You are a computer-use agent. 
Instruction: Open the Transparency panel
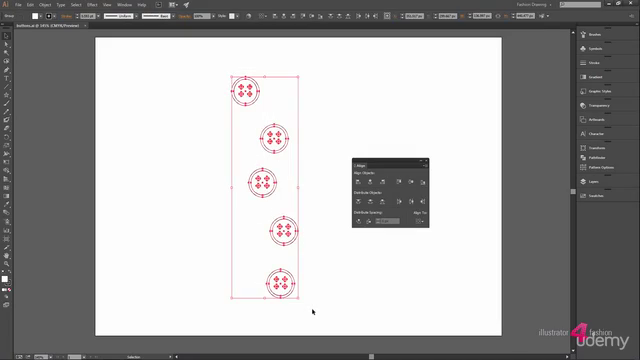pos(595,105)
